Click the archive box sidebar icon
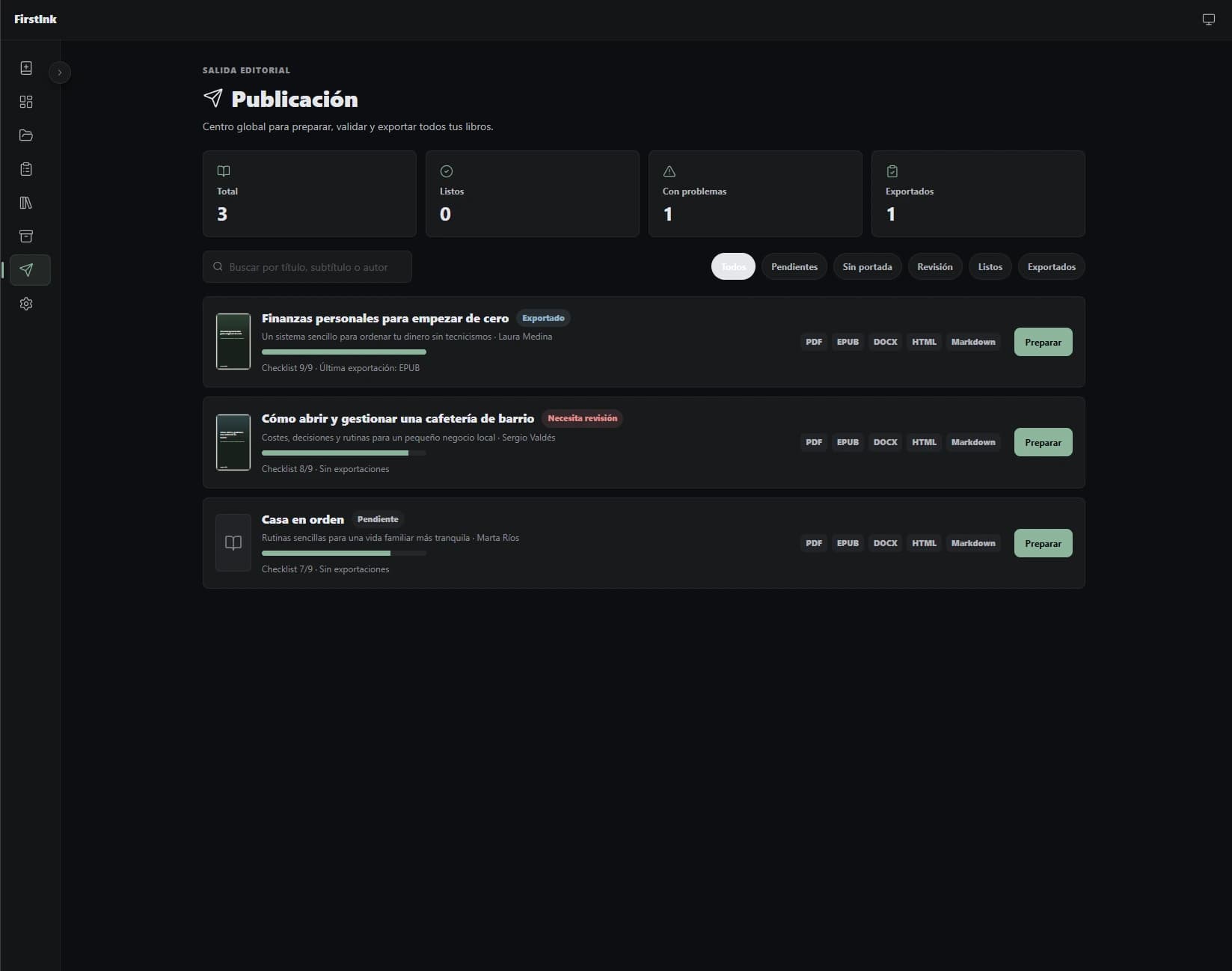Screen dimensions: 1232x971 click(26, 236)
